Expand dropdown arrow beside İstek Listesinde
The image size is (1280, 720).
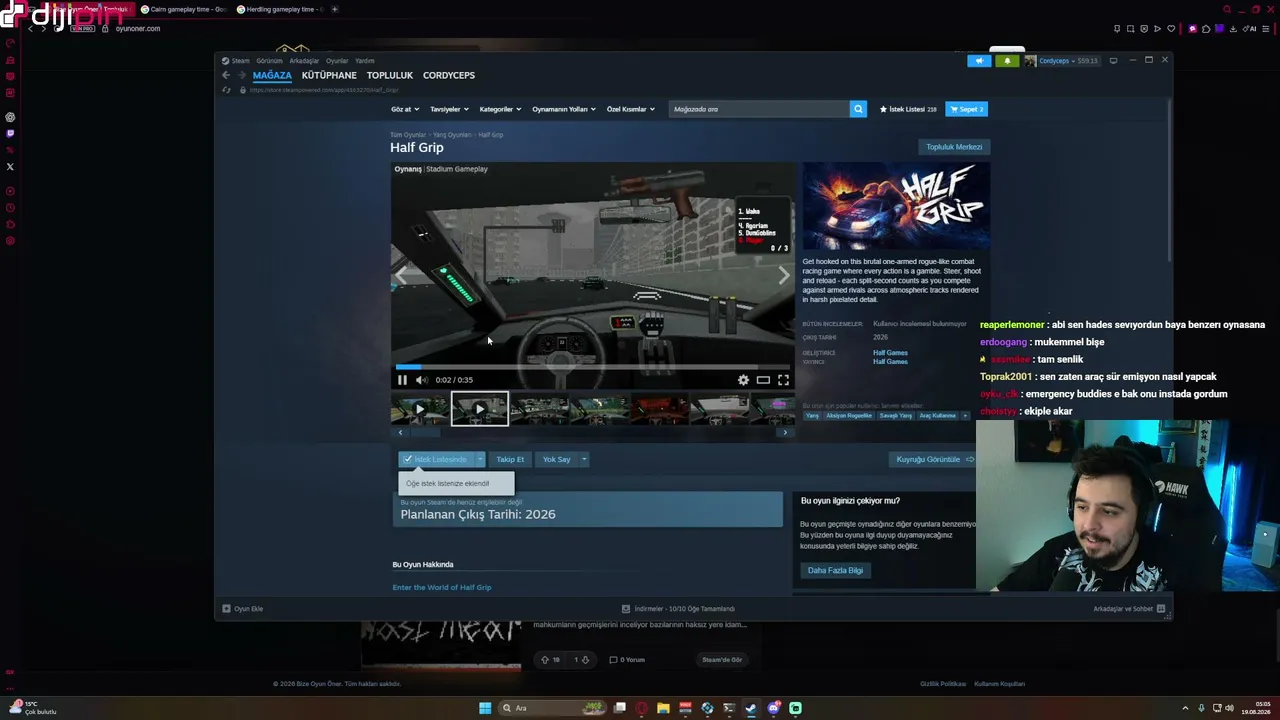point(480,459)
